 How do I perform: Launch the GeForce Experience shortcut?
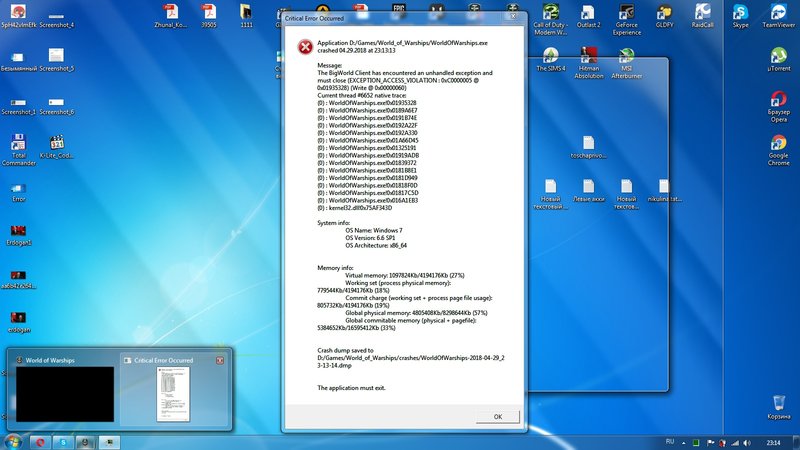(x=627, y=19)
